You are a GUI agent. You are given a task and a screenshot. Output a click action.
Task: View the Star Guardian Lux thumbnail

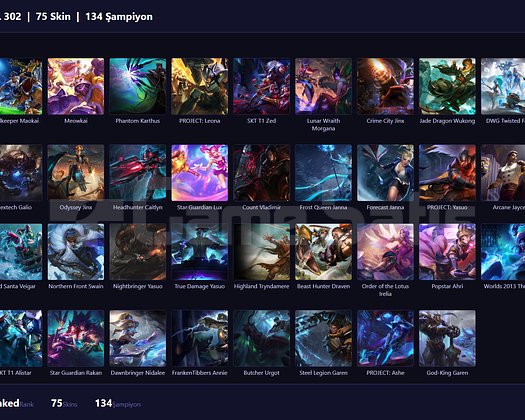[200, 173]
